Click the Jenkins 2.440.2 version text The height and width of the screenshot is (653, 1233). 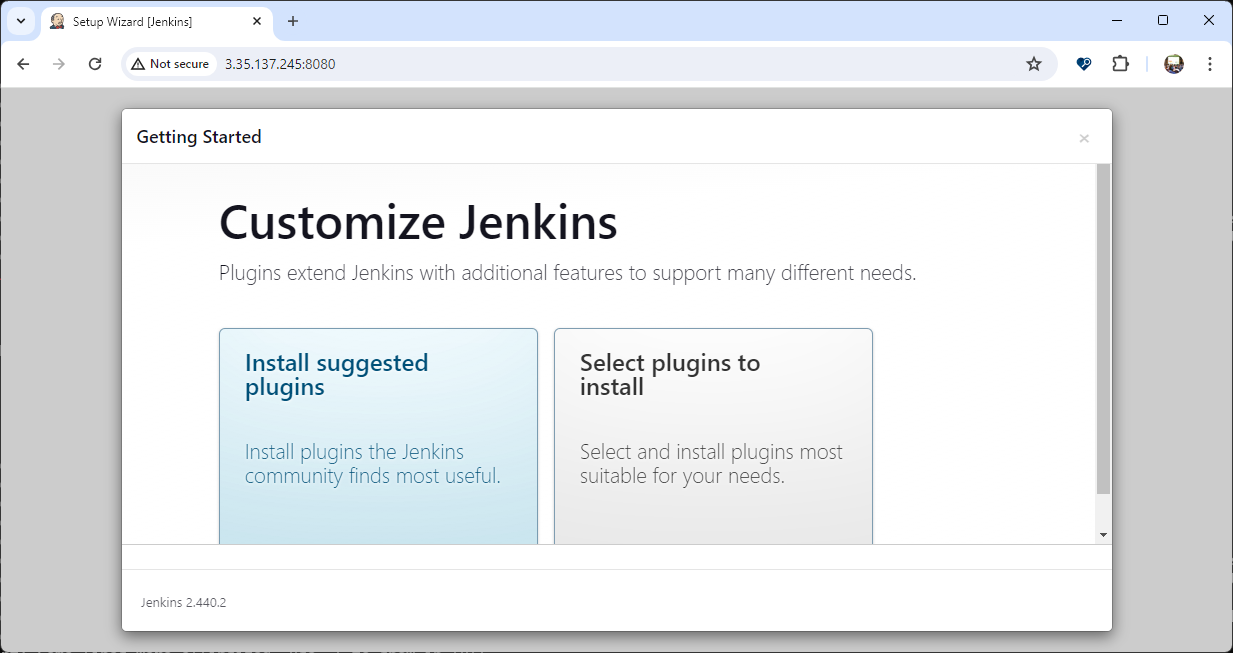(183, 602)
